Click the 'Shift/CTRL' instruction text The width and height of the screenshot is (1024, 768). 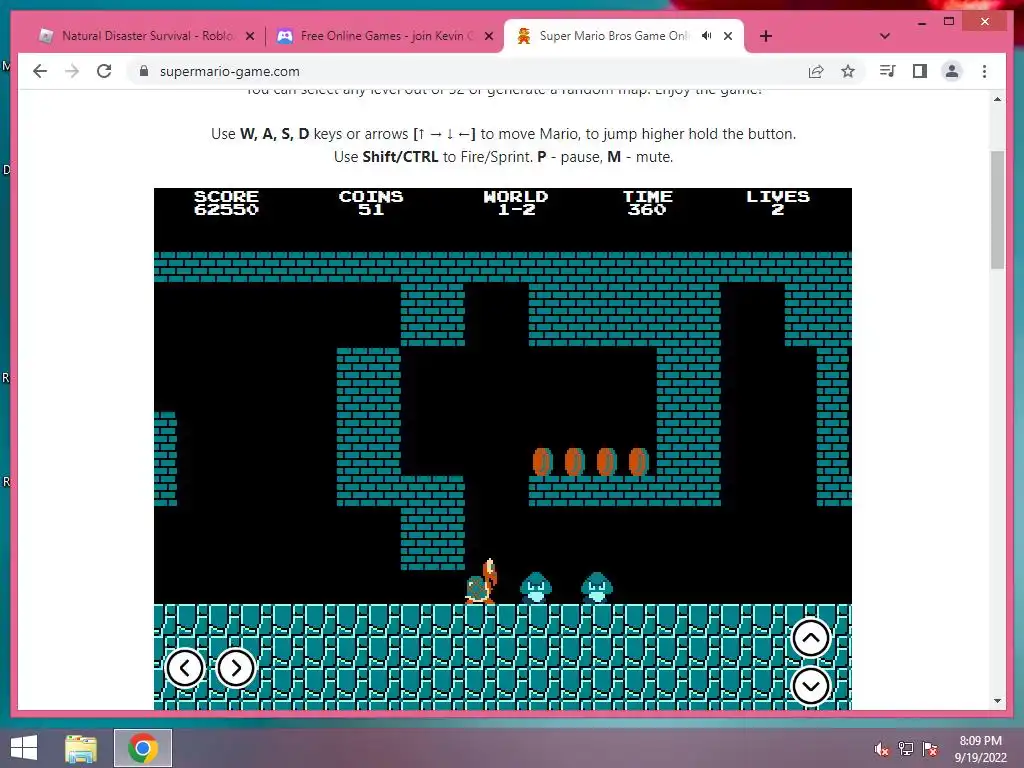[400, 157]
